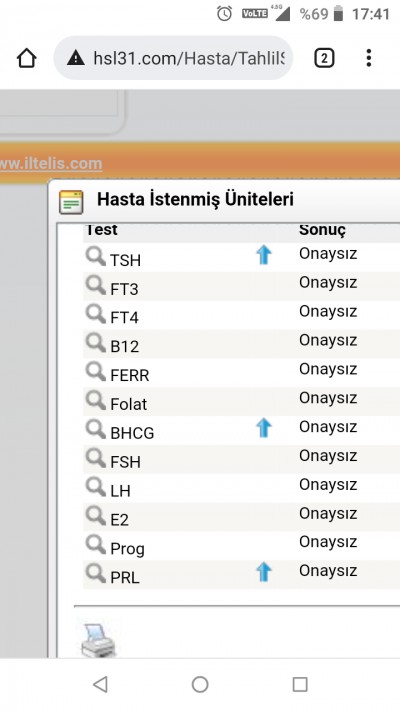This screenshot has height=711, width=400.
Task: Tap the blue up arrow beside BHCG
Action: coord(263,428)
